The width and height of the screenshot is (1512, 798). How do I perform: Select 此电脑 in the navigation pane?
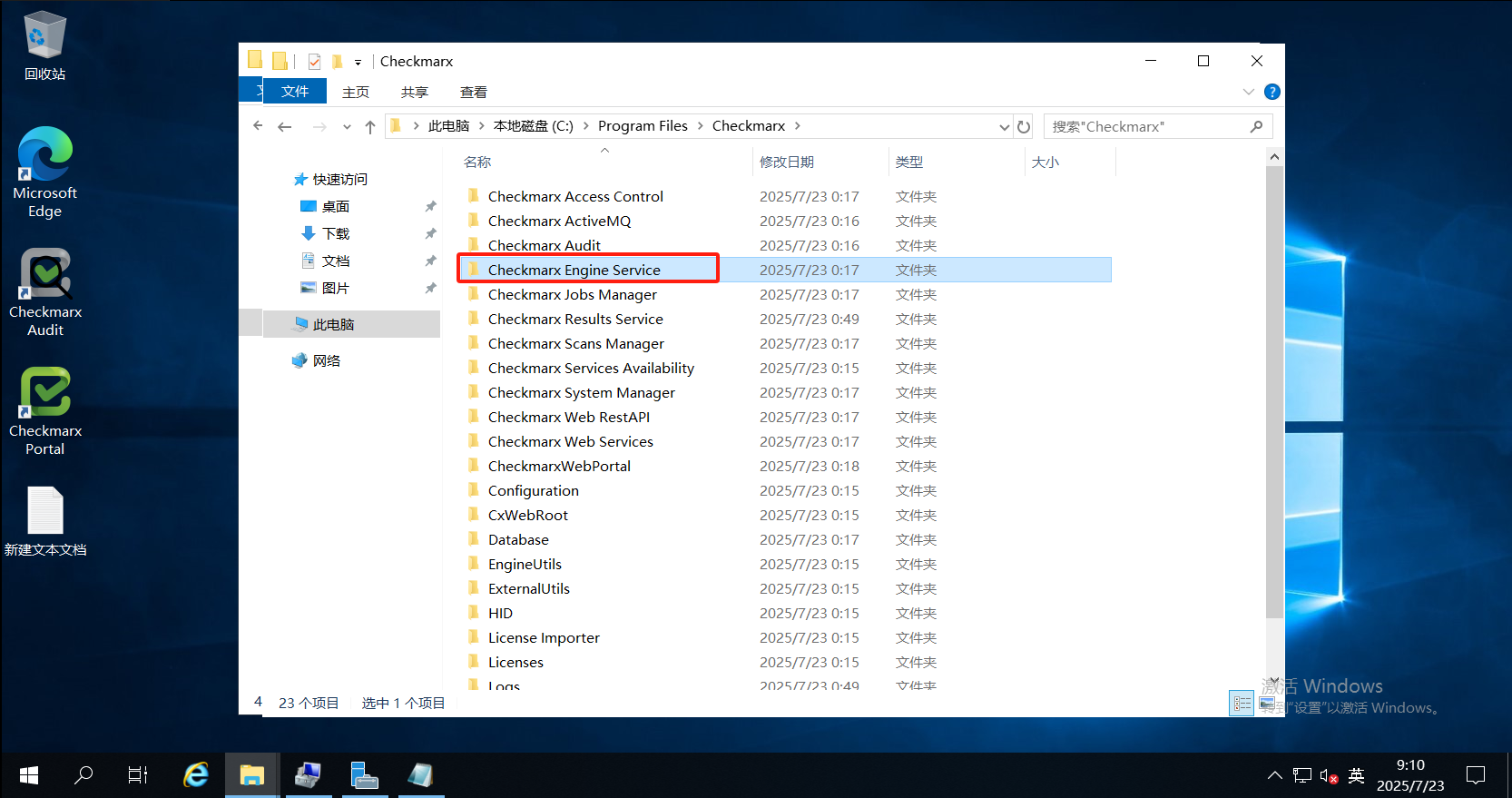pos(333,325)
